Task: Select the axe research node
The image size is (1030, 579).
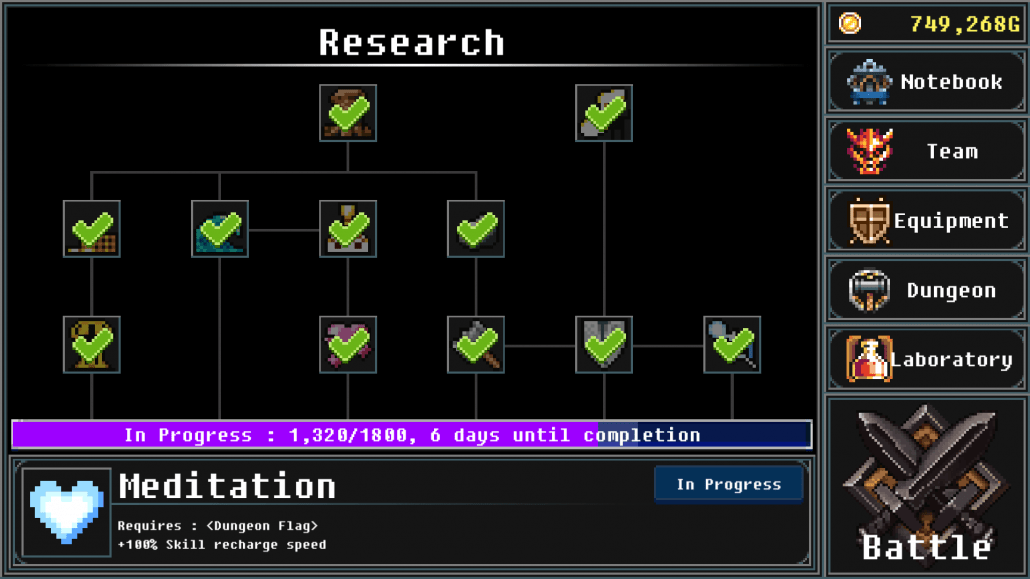Action: click(476, 344)
